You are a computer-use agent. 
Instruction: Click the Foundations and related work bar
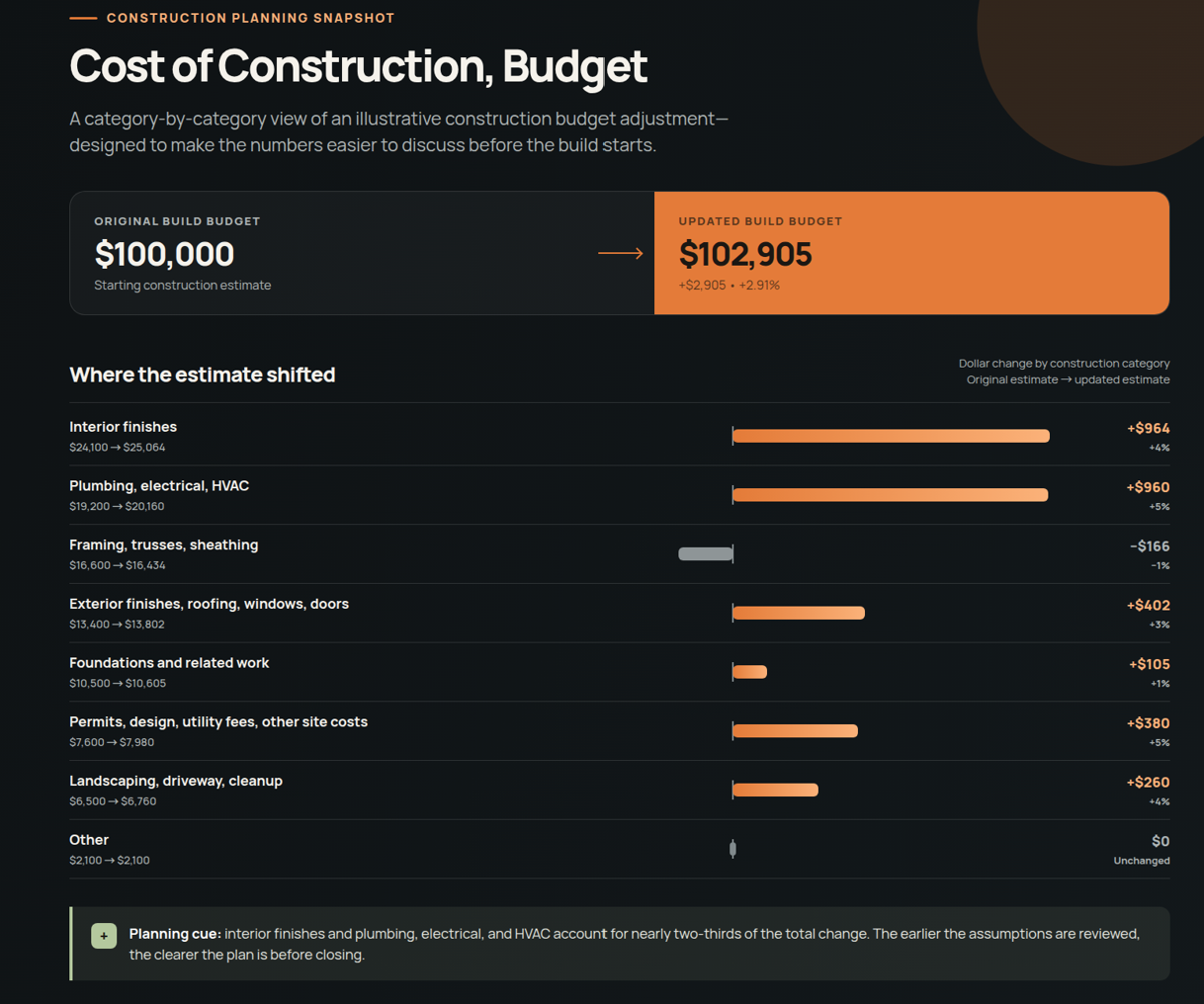tap(750, 672)
